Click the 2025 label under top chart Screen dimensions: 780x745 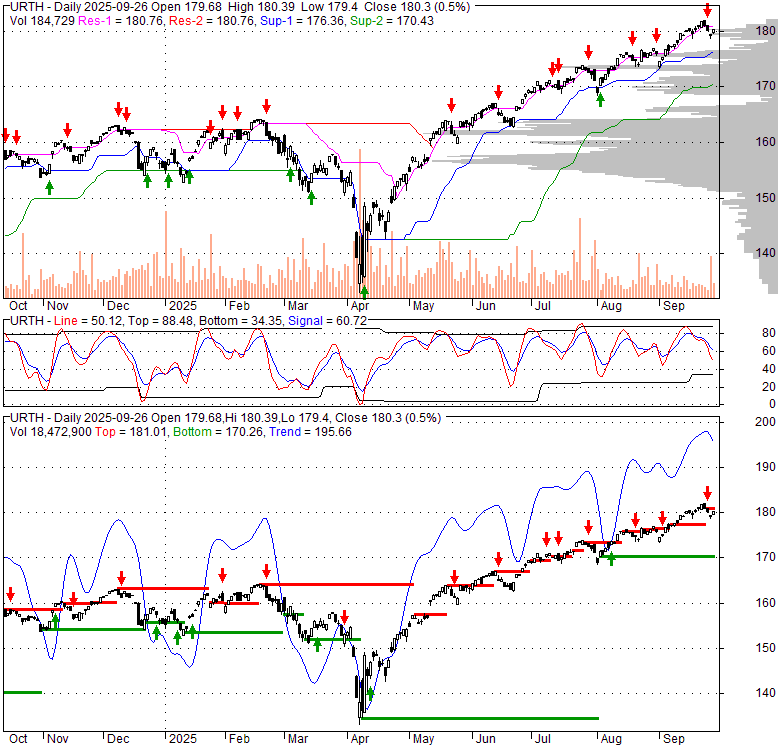pyautogui.click(x=183, y=306)
